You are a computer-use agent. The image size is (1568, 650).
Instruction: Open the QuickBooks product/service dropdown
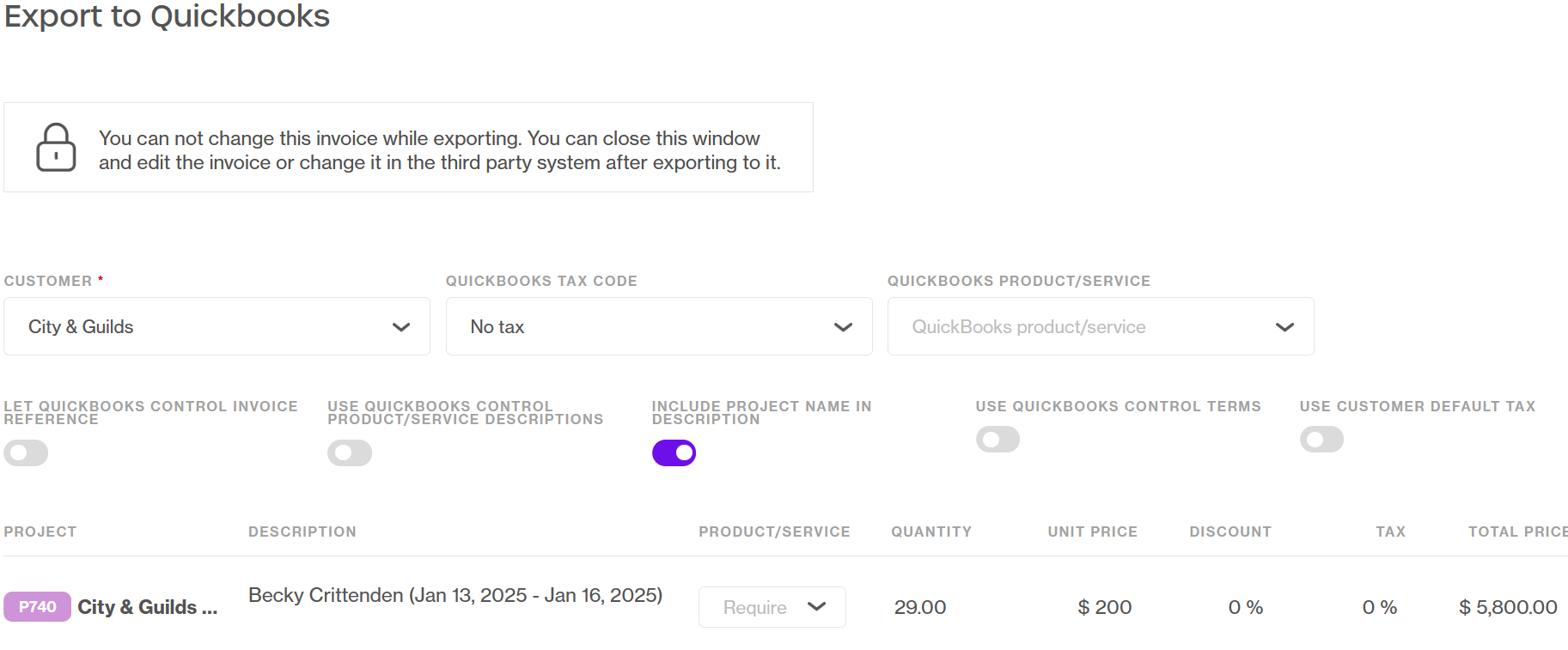1101,326
